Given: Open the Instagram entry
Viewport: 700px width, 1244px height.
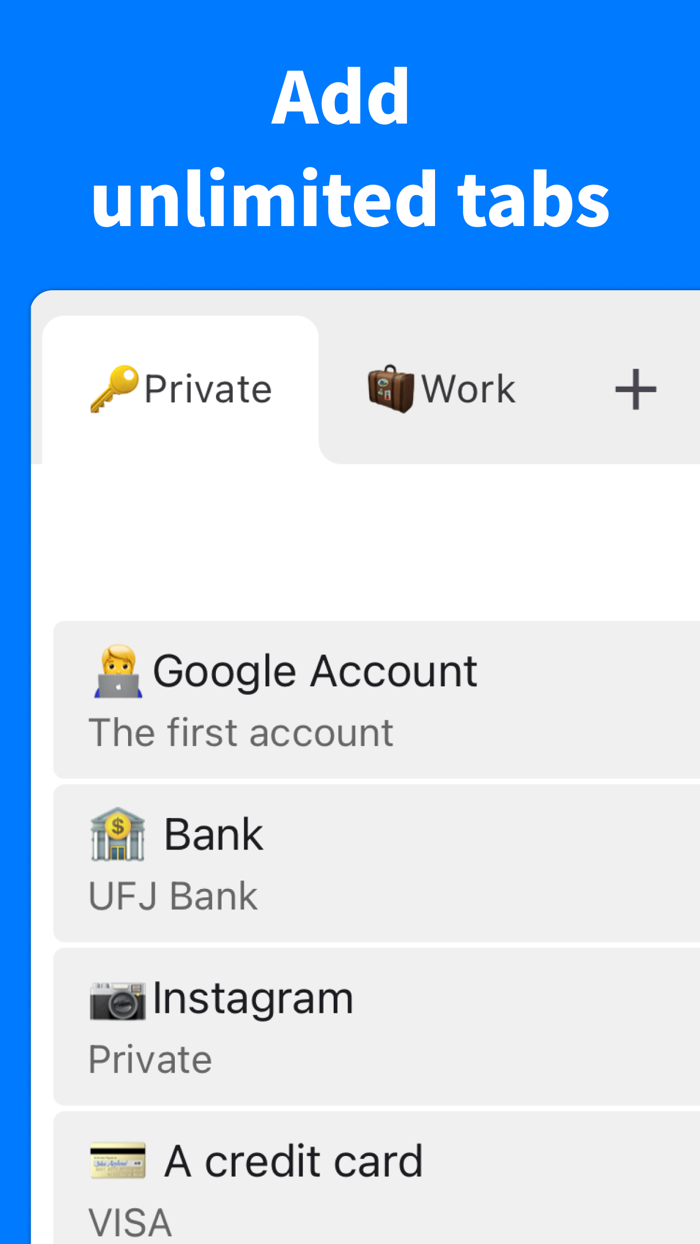Looking at the screenshot, I should click(x=252, y=997).
